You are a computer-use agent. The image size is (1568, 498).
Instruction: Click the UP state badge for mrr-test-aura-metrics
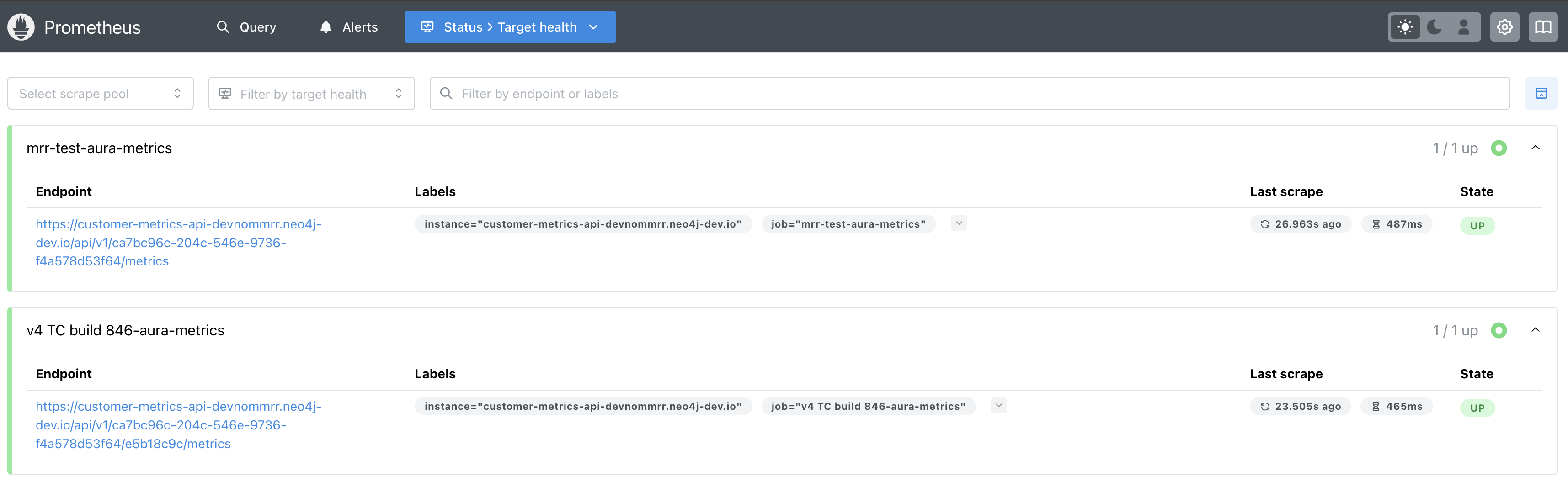coord(1477,226)
